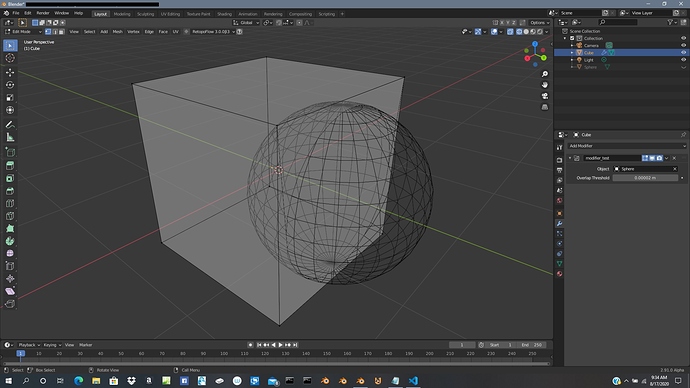Image resolution: width=690 pixels, height=388 pixels.
Task: Click the viewport pan hand icon
Action: pyautogui.click(x=545, y=85)
